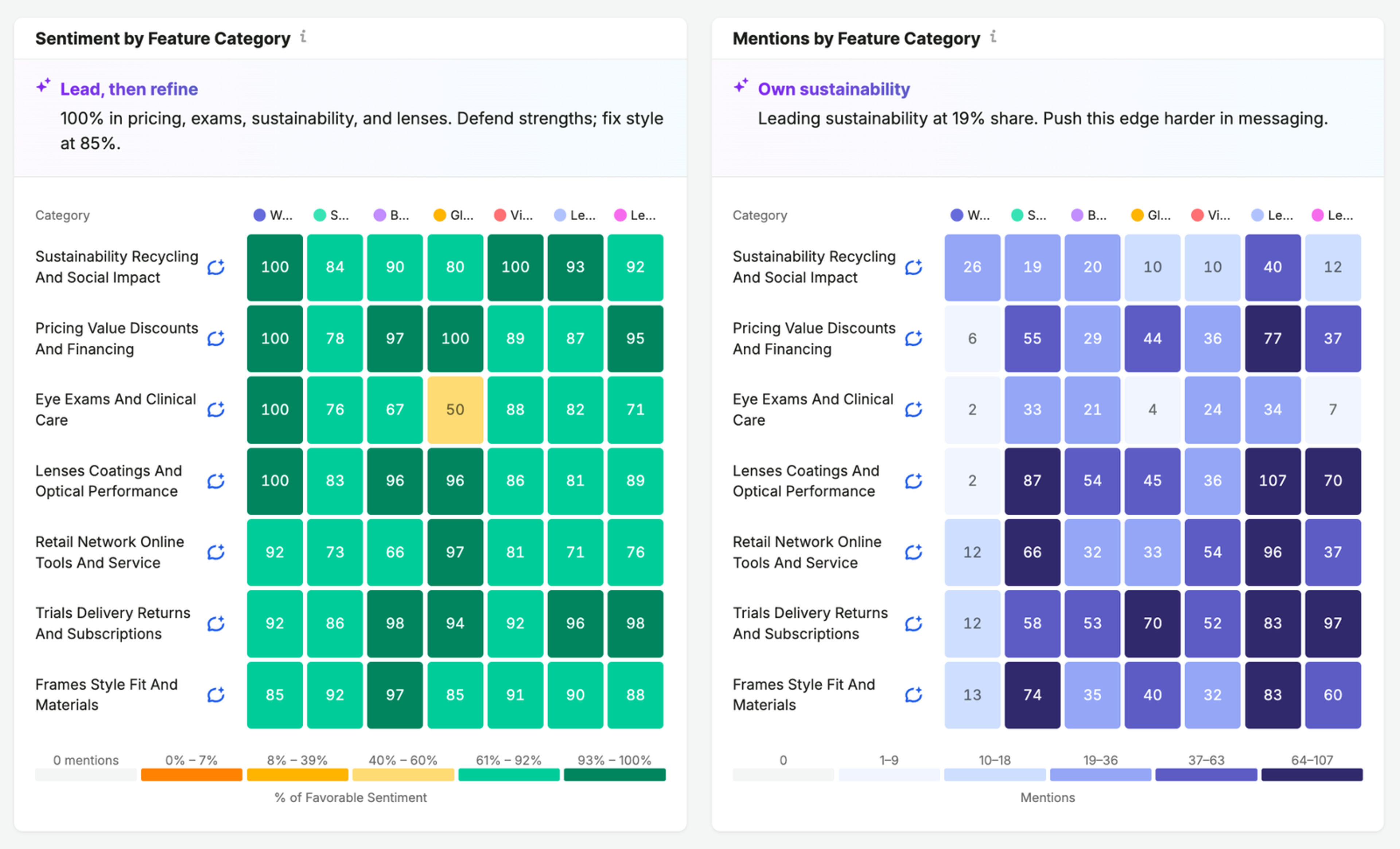Click the AI refresh icon for Lenses Coatings row in Sentiment panel
1400x849 pixels.
216,481
